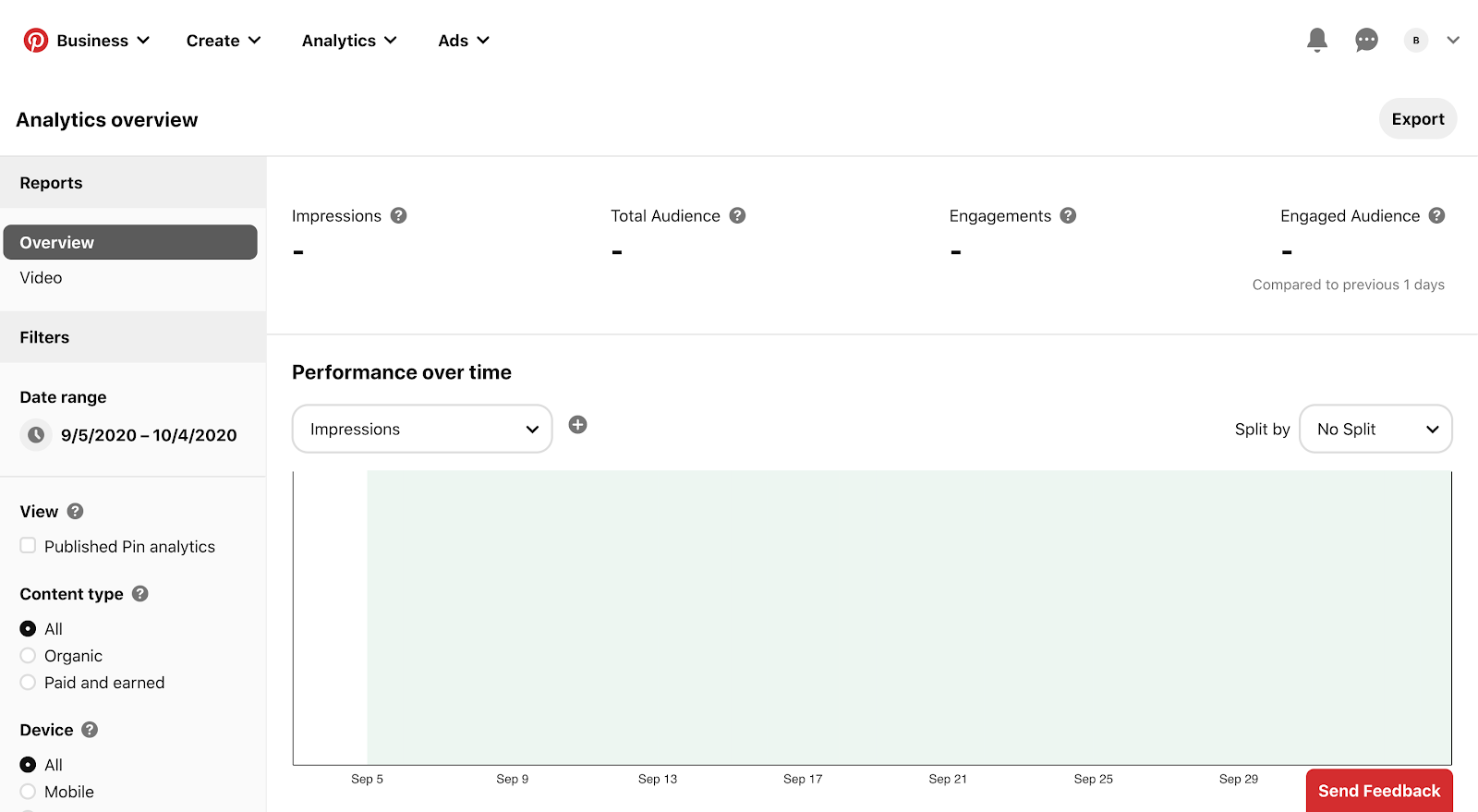Click the Export button

(x=1418, y=118)
